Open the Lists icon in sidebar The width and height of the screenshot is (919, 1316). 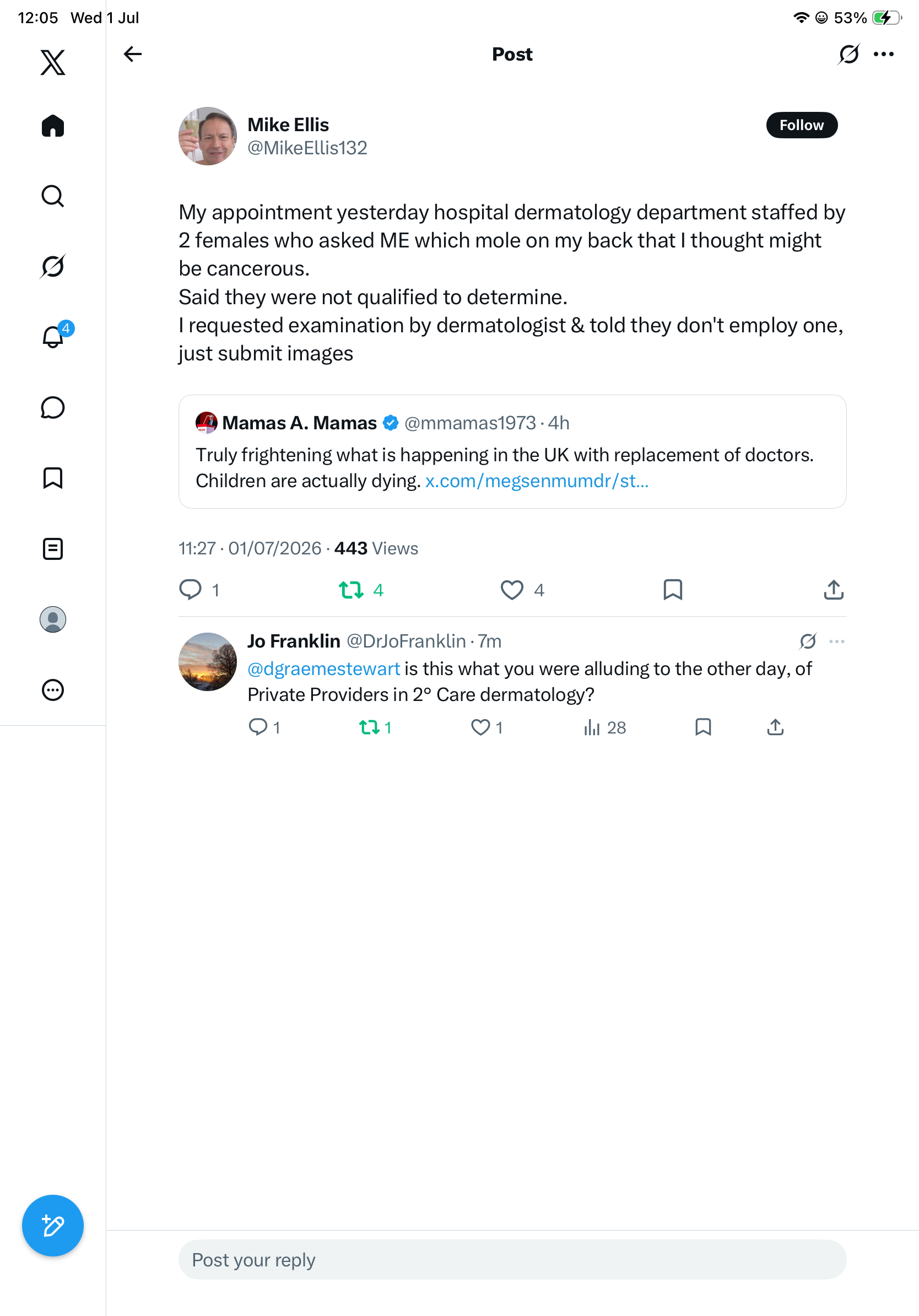(53, 548)
